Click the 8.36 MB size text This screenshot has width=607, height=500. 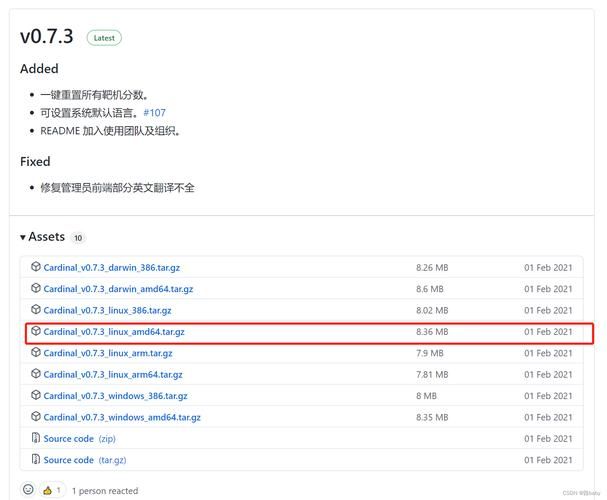(432, 332)
